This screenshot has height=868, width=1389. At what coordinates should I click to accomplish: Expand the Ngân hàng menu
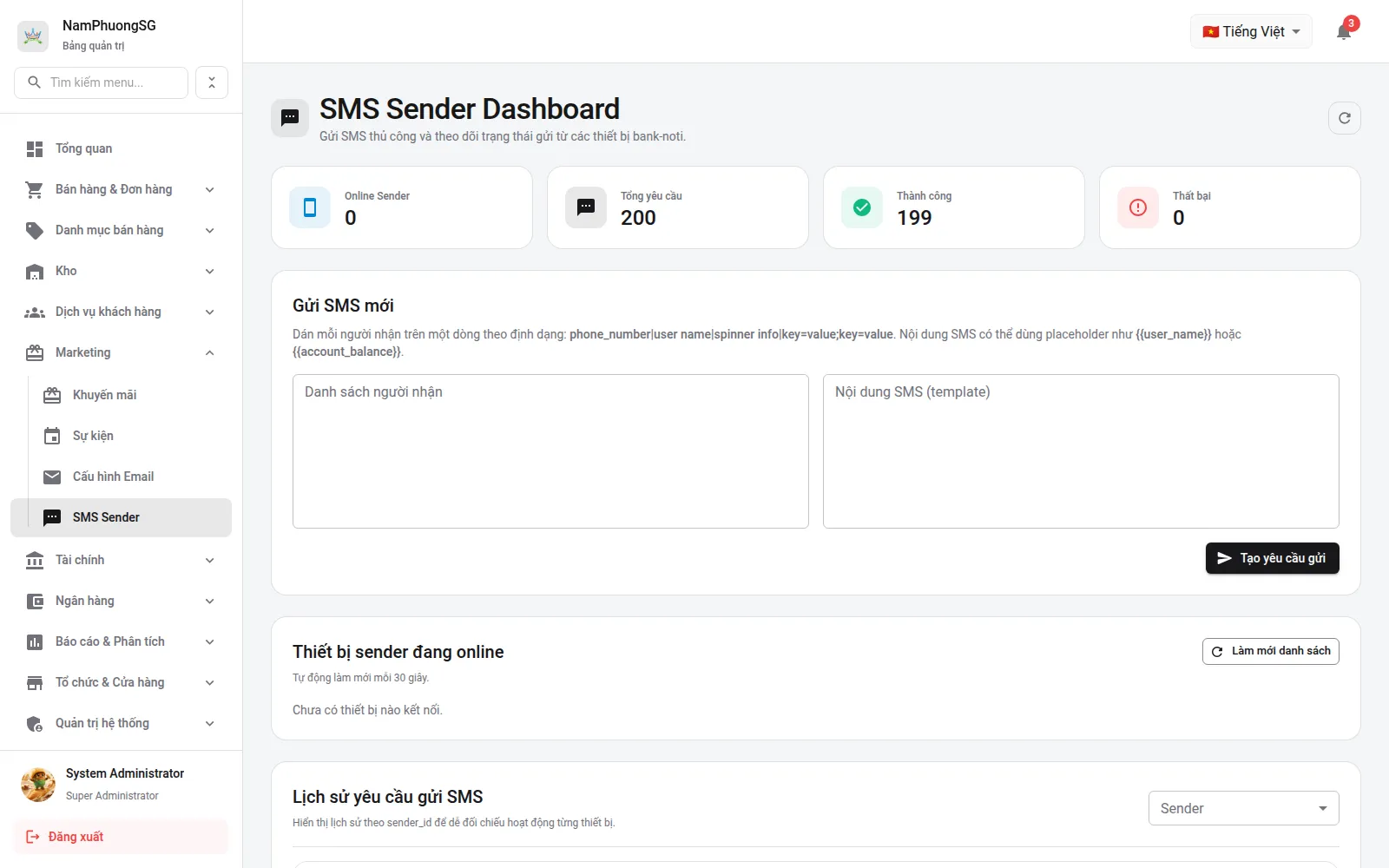[x=121, y=601]
